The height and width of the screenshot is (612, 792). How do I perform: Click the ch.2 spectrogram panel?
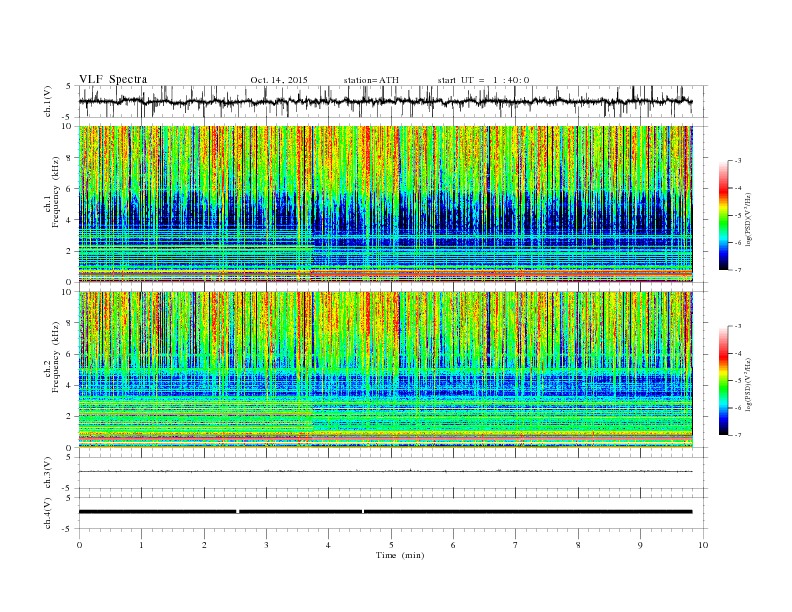pyautogui.click(x=386, y=369)
